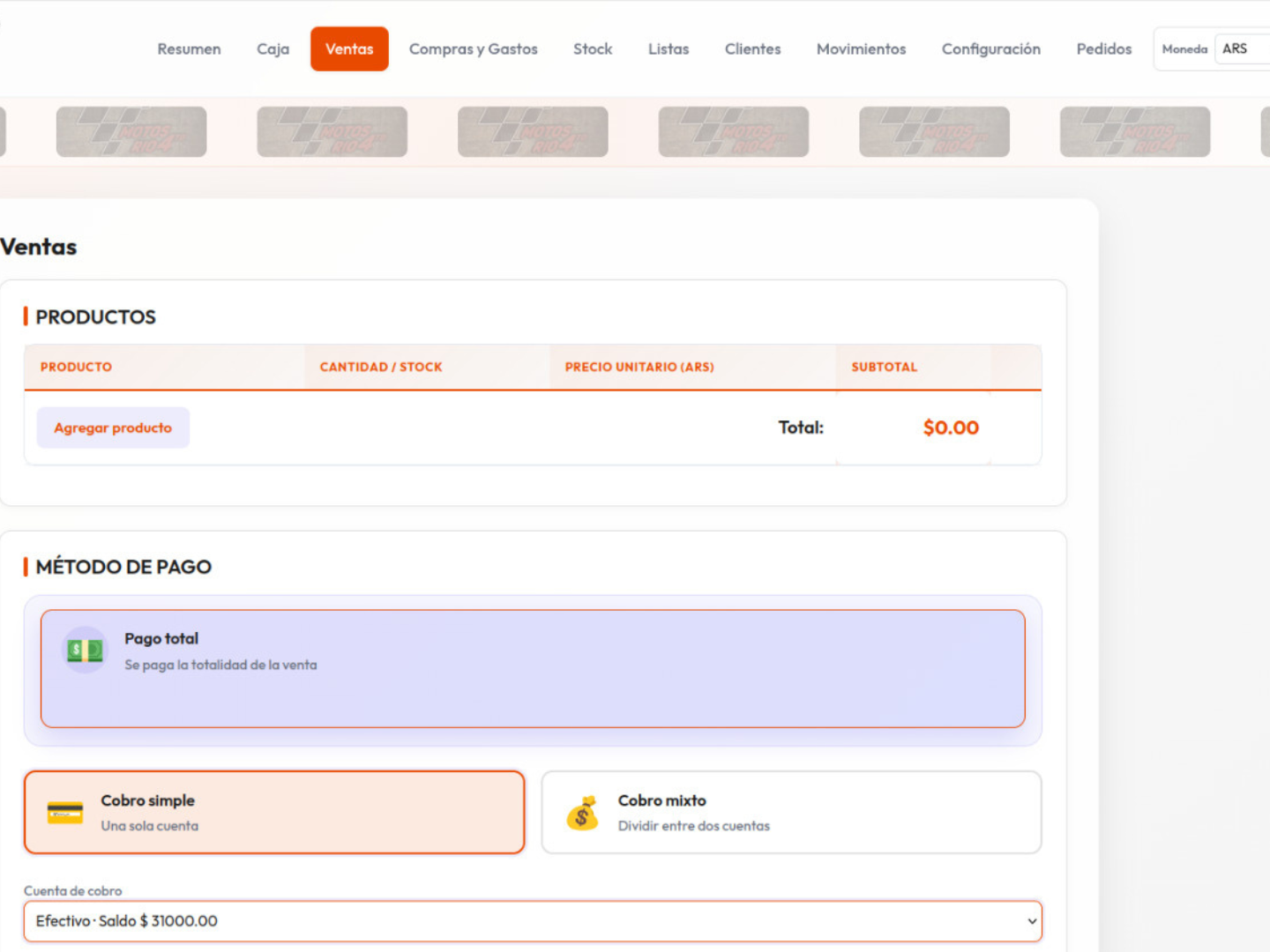
Task: Expand the Cuenta de cobro dropdown
Action: [533, 921]
